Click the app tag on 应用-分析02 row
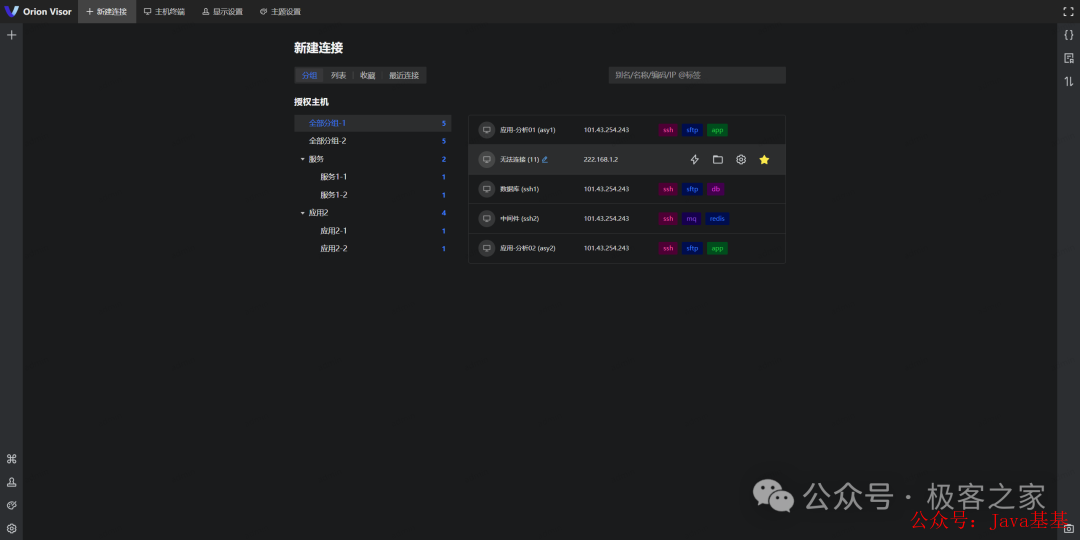This screenshot has height=540, width=1080. pos(717,248)
